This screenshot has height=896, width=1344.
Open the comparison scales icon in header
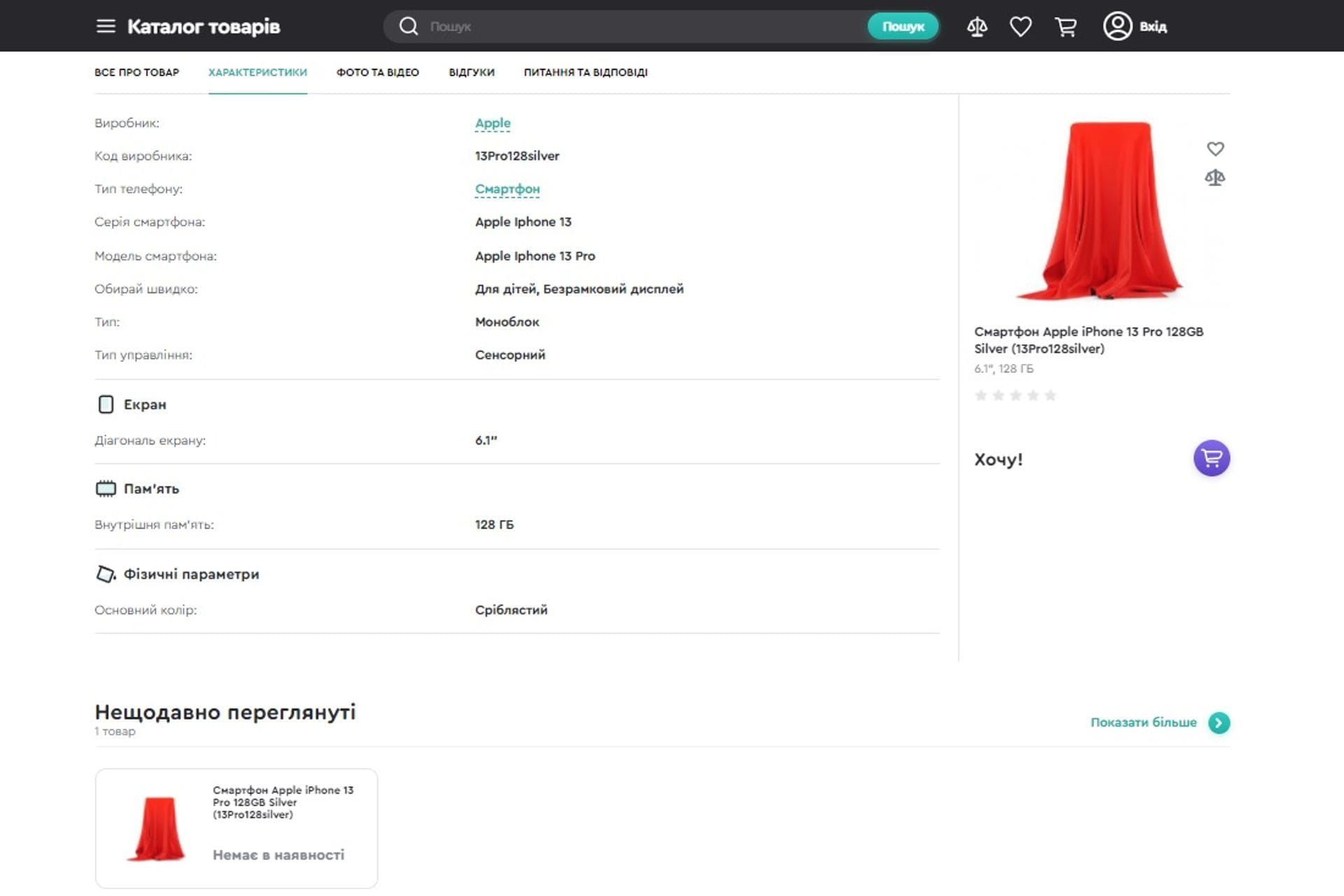pos(976,27)
